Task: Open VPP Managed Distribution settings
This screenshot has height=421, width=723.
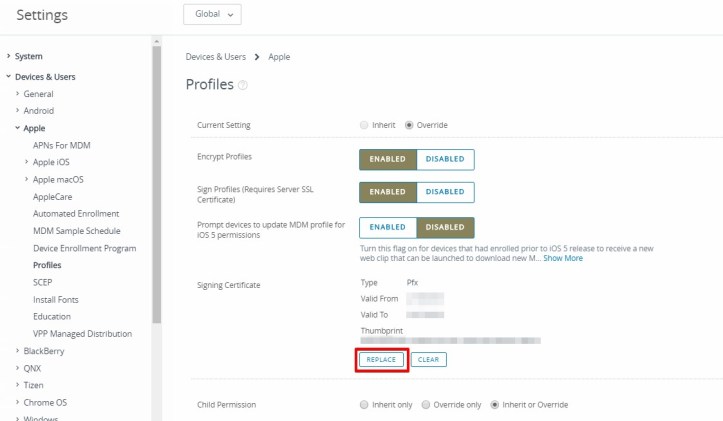Action: (x=82, y=333)
